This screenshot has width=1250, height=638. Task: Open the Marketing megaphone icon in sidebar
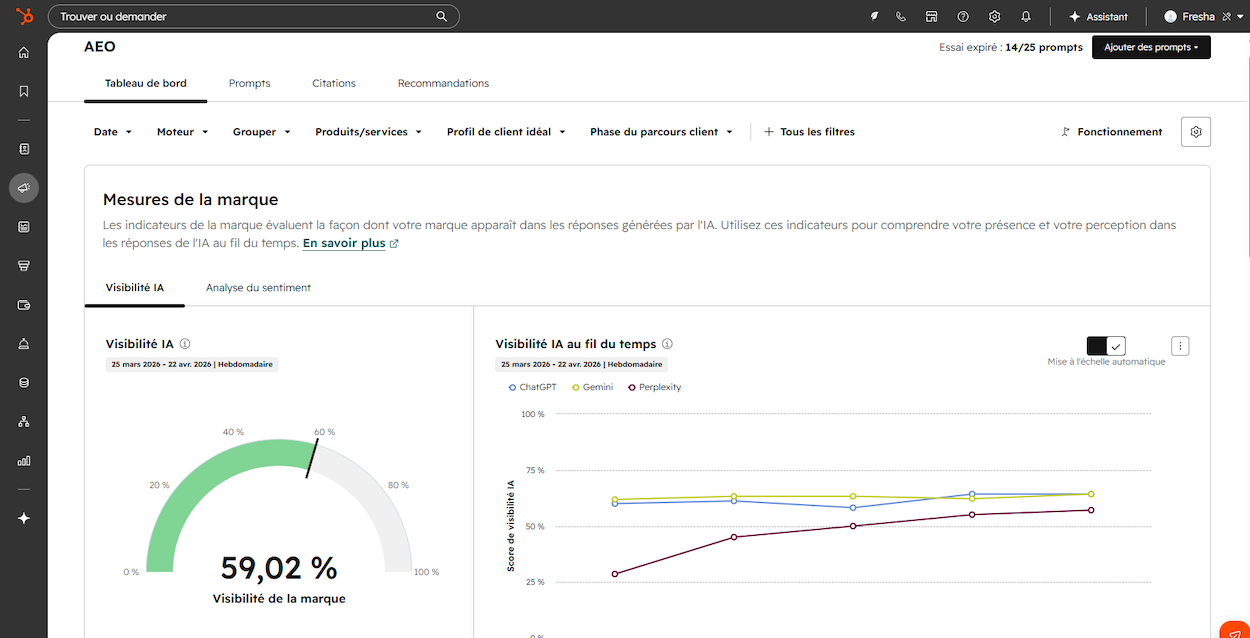coord(24,188)
